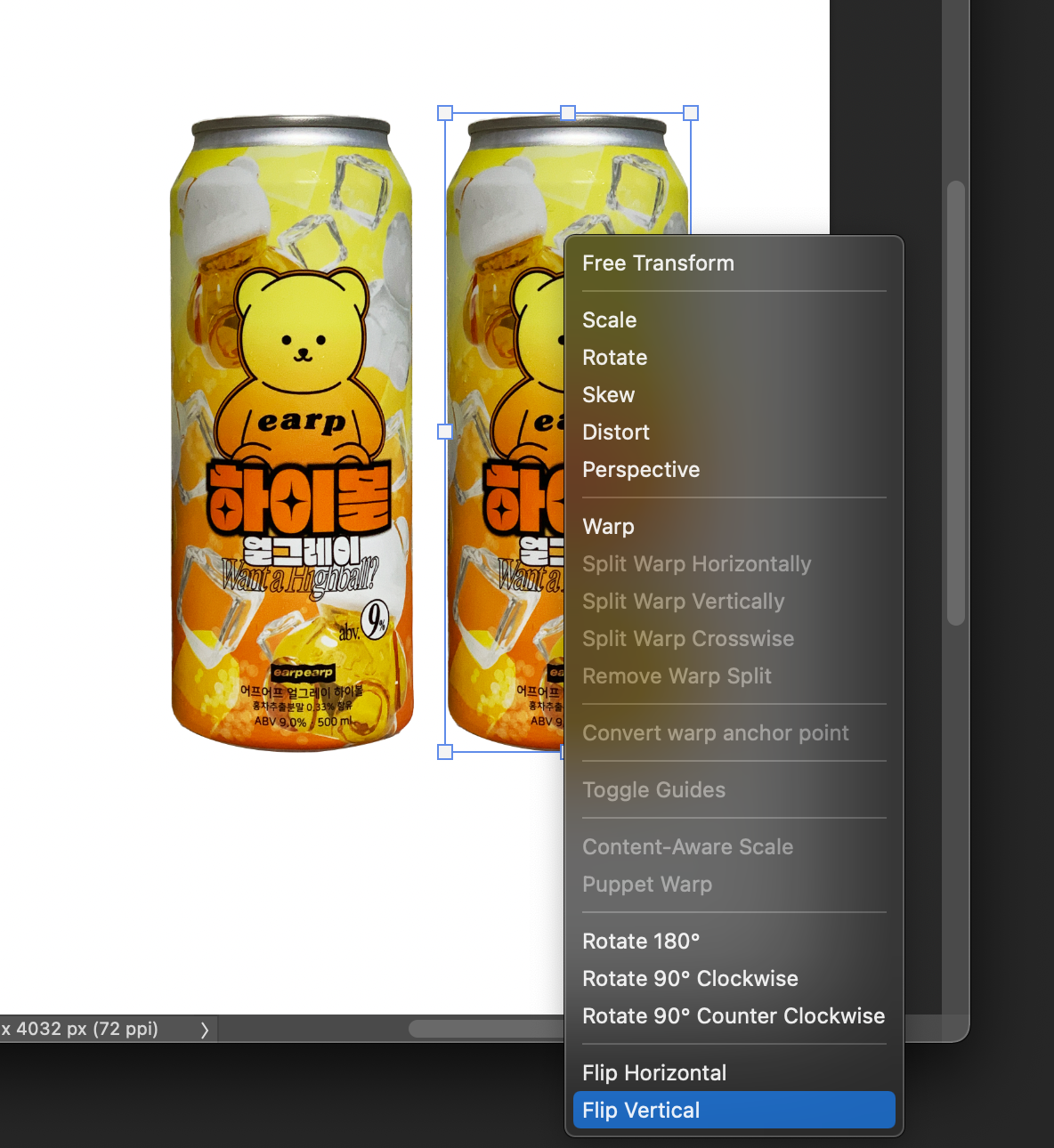Click the top-center transform handle
The image size is (1054, 1148).
pos(568,113)
